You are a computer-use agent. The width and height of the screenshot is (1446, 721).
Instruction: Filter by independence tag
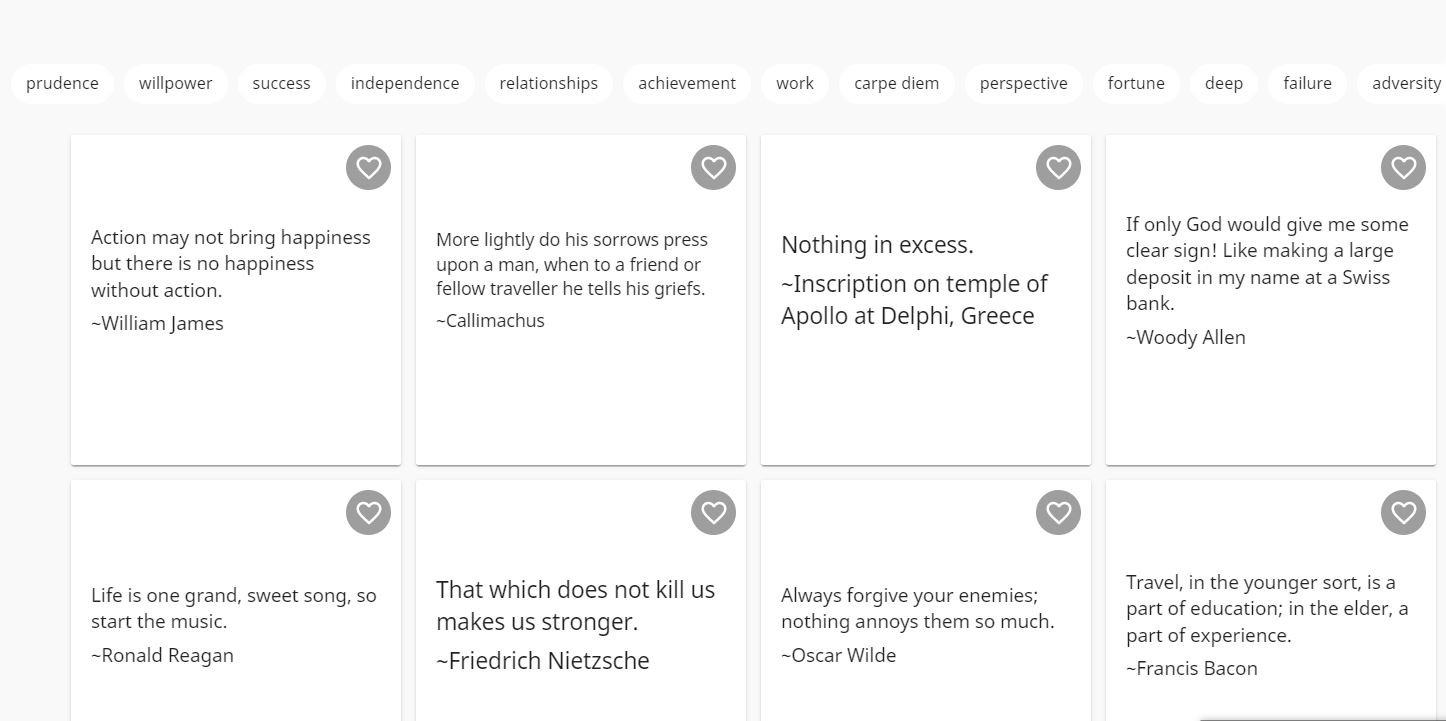click(405, 83)
